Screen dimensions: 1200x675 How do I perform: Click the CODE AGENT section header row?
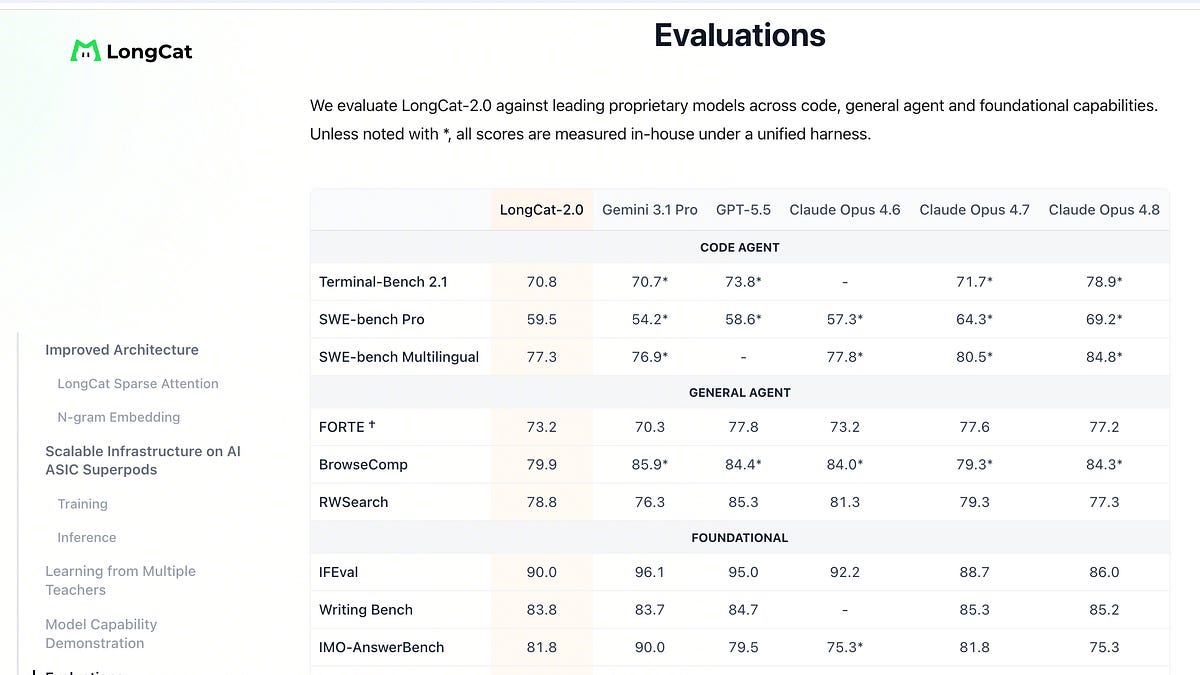(740, 247)
